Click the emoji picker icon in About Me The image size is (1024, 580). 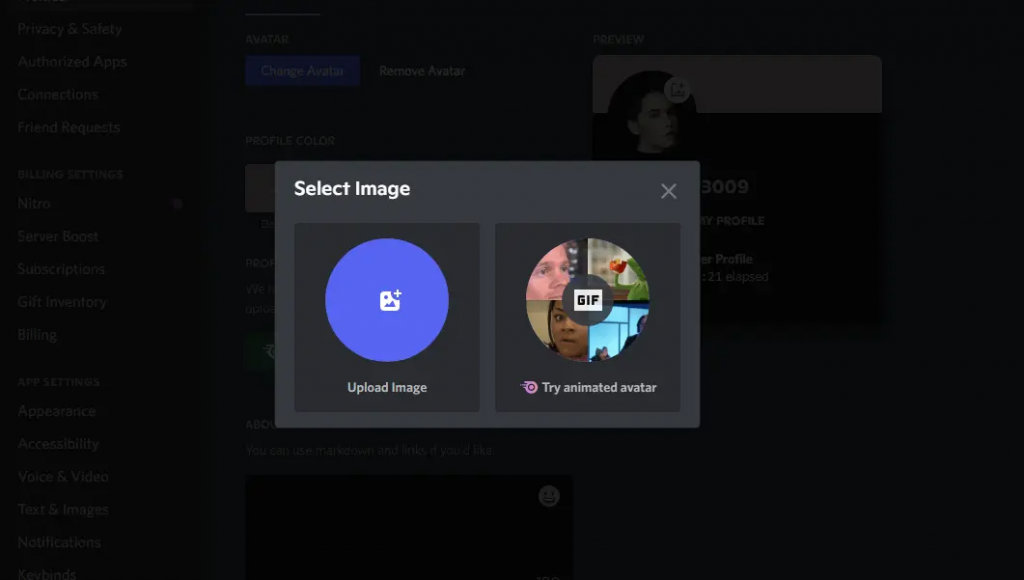click(x=549, y=496)
